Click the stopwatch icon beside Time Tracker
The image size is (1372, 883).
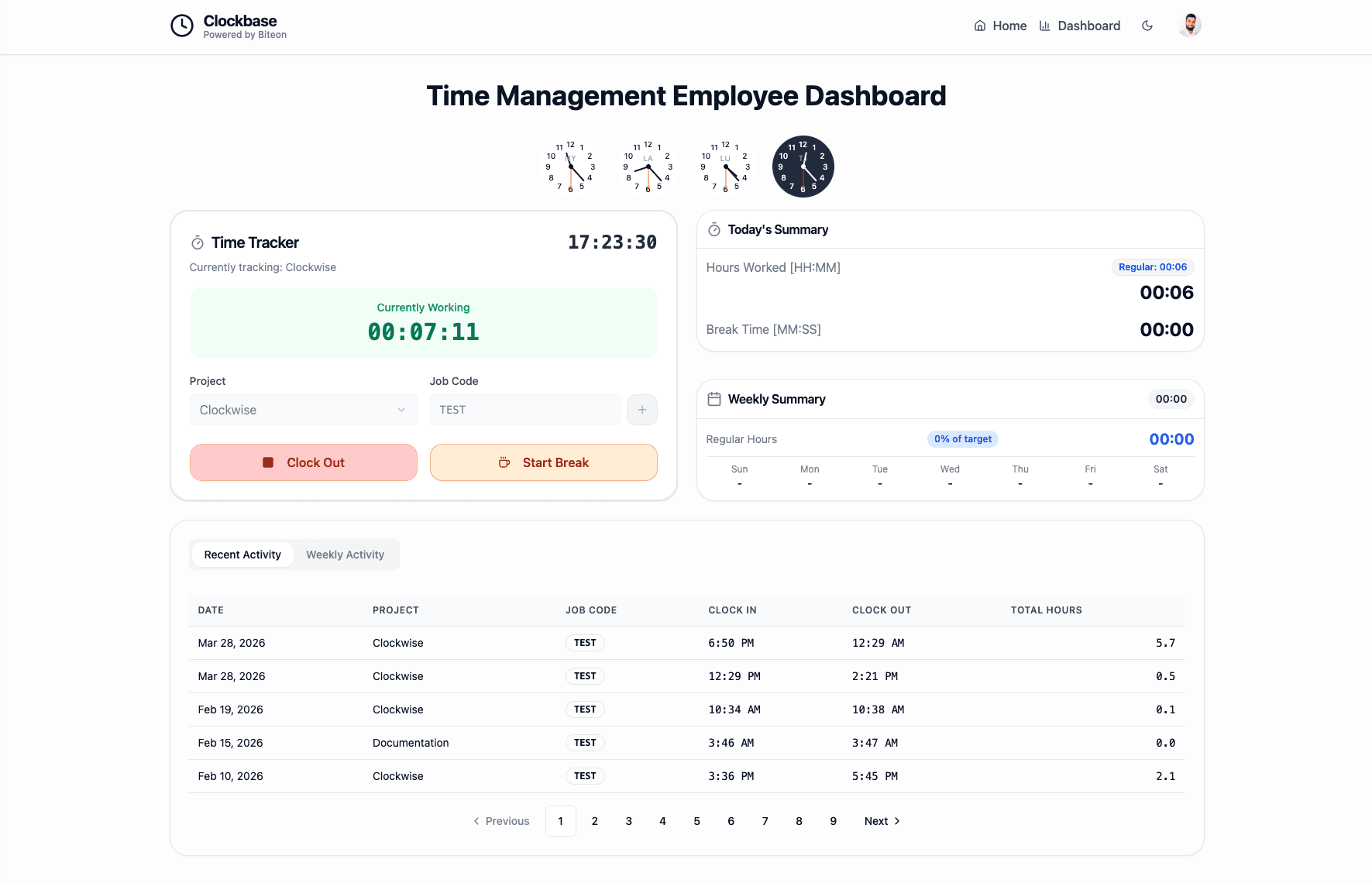coord(197,242)
